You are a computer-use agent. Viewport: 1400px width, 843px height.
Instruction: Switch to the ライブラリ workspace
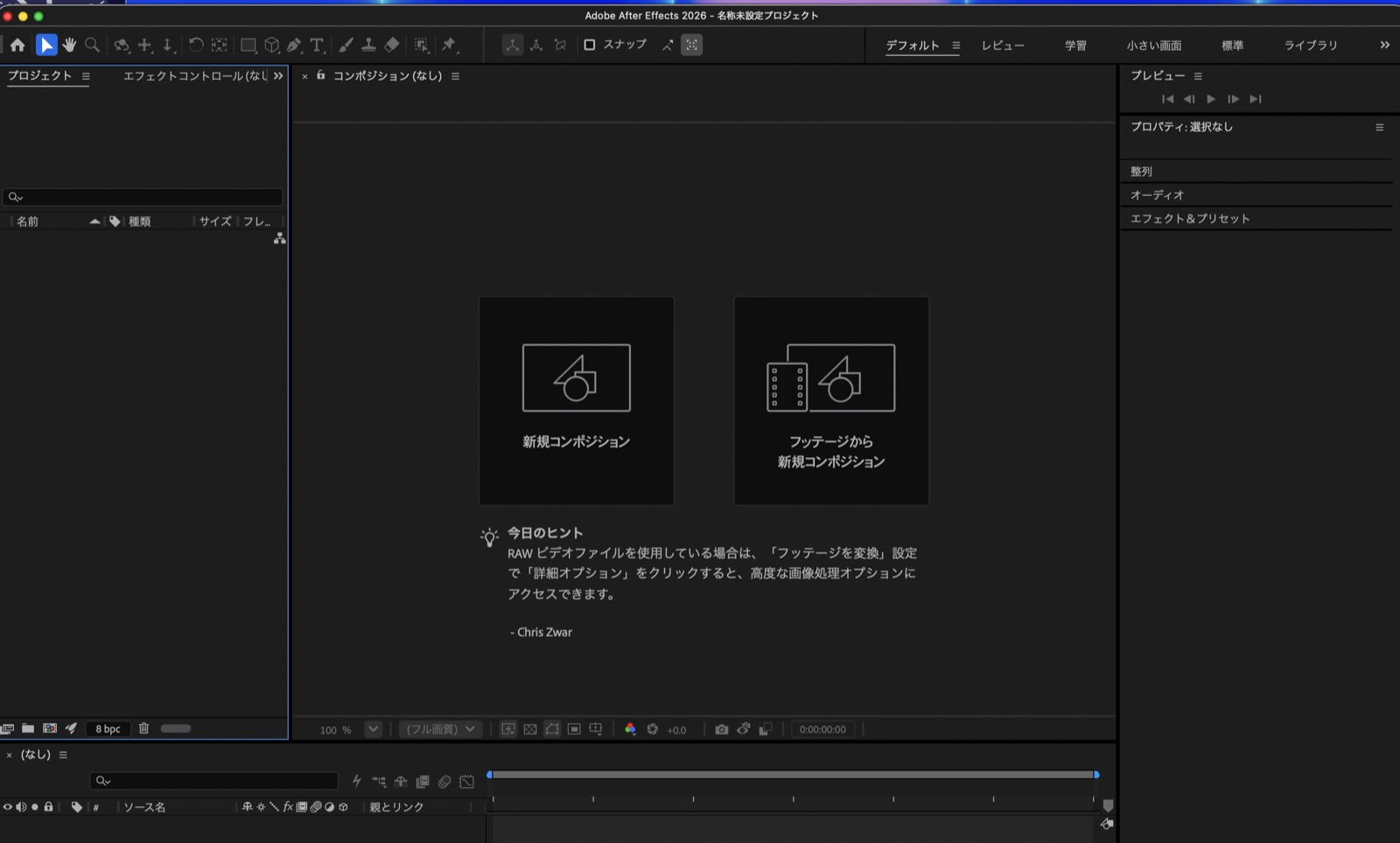coord(1311,46)
